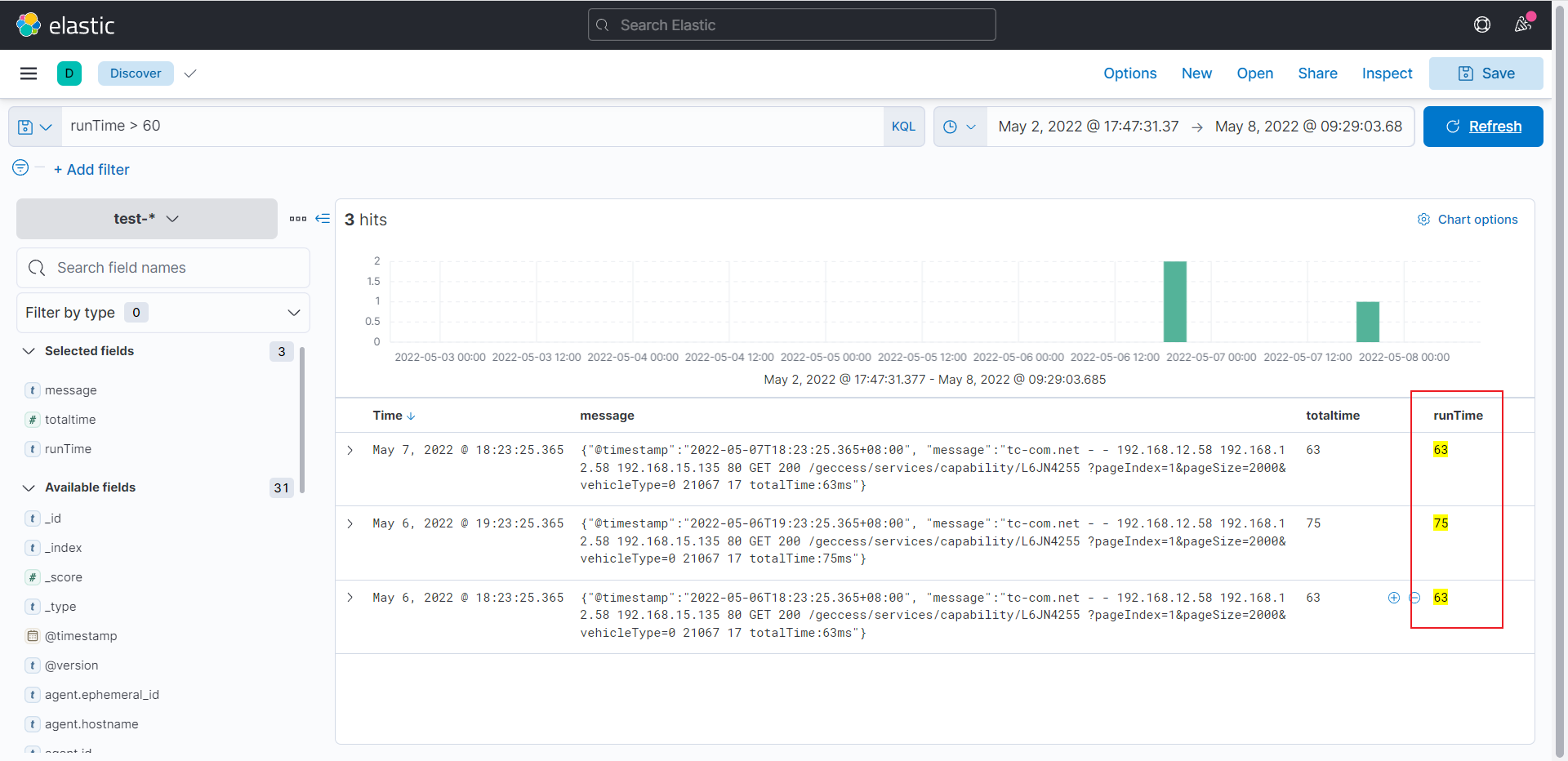Open the help menu lifebuoy icon
The height and width of the screenshot is (761, 1568).
point(1482,24)
